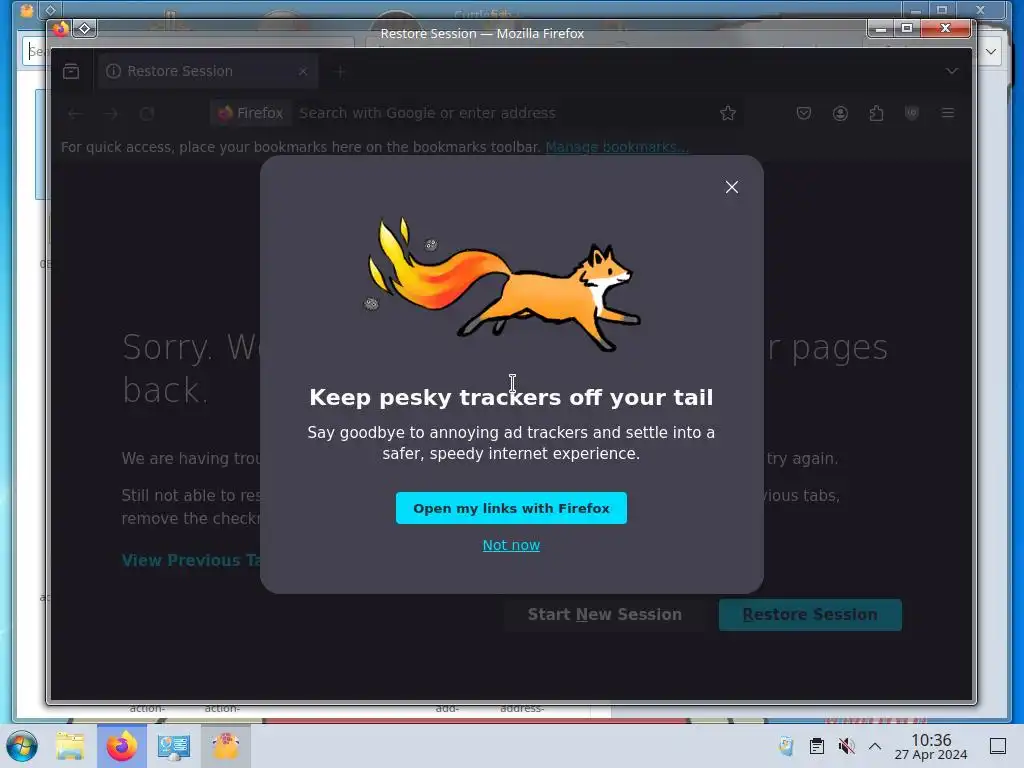Click the update tray icon
Screen dimensions: 1024x768
coord(786,746)
